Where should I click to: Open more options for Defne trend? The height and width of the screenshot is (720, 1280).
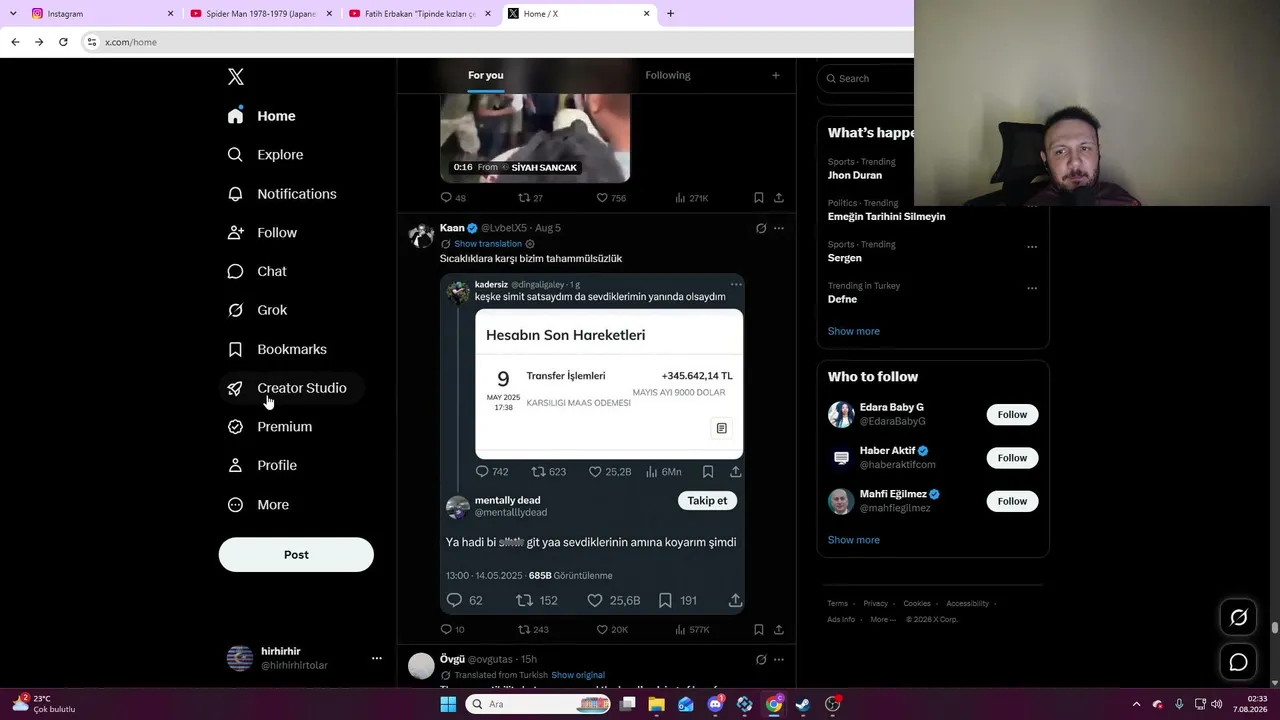[x=1032, y=288]
